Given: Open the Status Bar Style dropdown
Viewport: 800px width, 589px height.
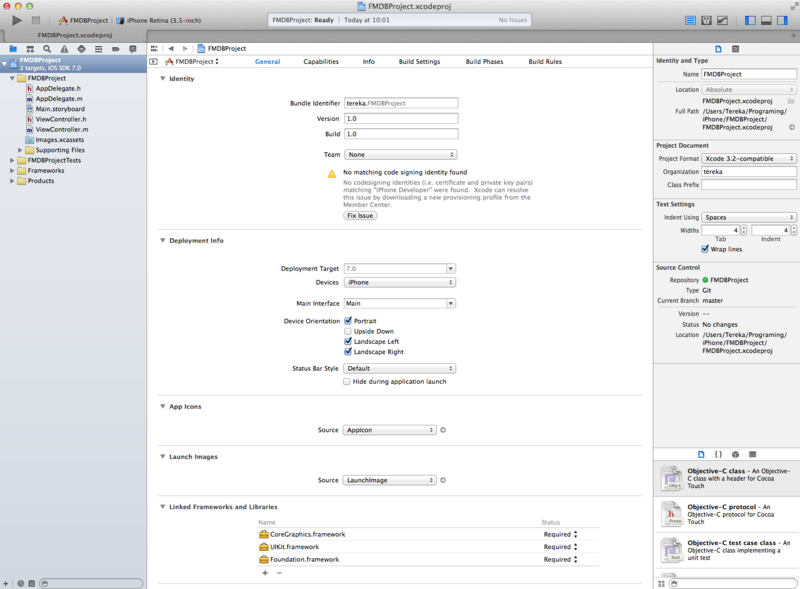Looking at the screenshot, I should pyautogui.click(x=399, y=369).
